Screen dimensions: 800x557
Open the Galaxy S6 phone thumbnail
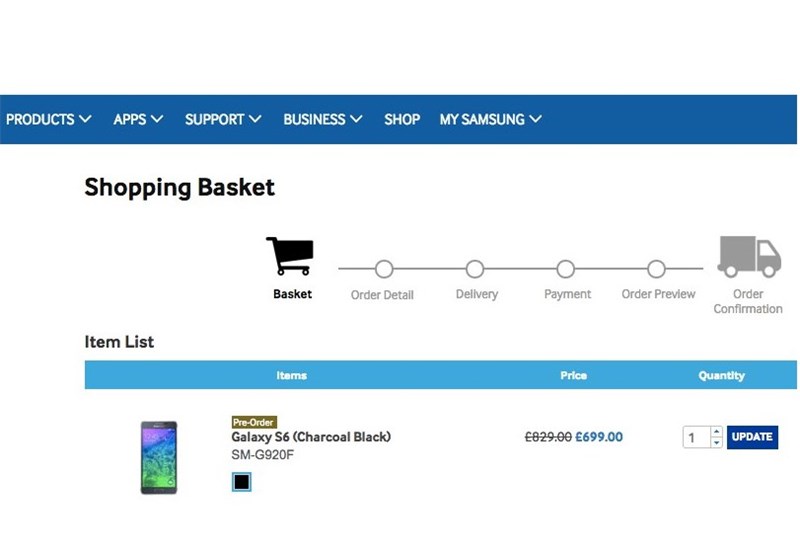[x=158, y=457]
